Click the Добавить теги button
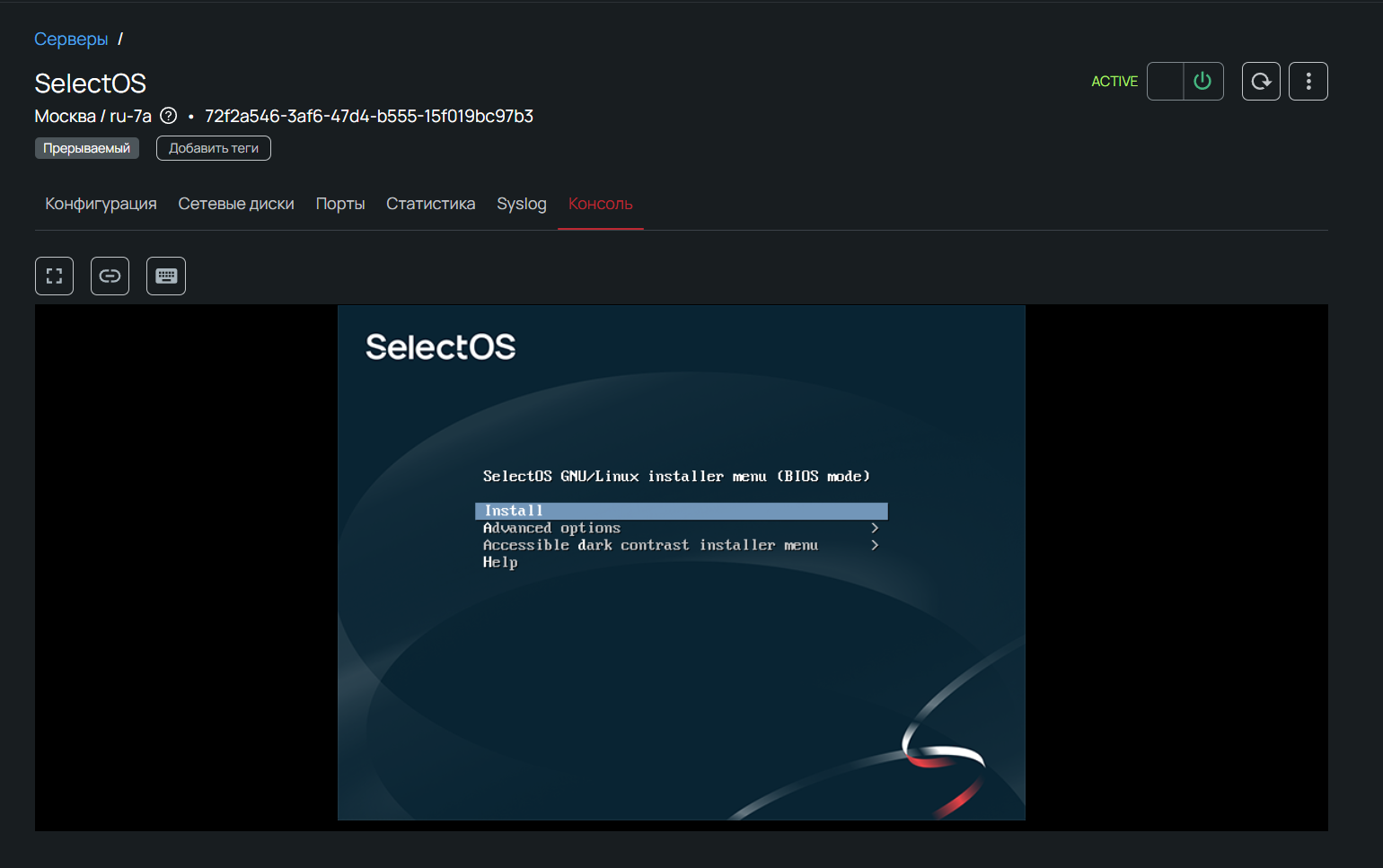This screenshot has width=1383, height=868. click(214, 148)
